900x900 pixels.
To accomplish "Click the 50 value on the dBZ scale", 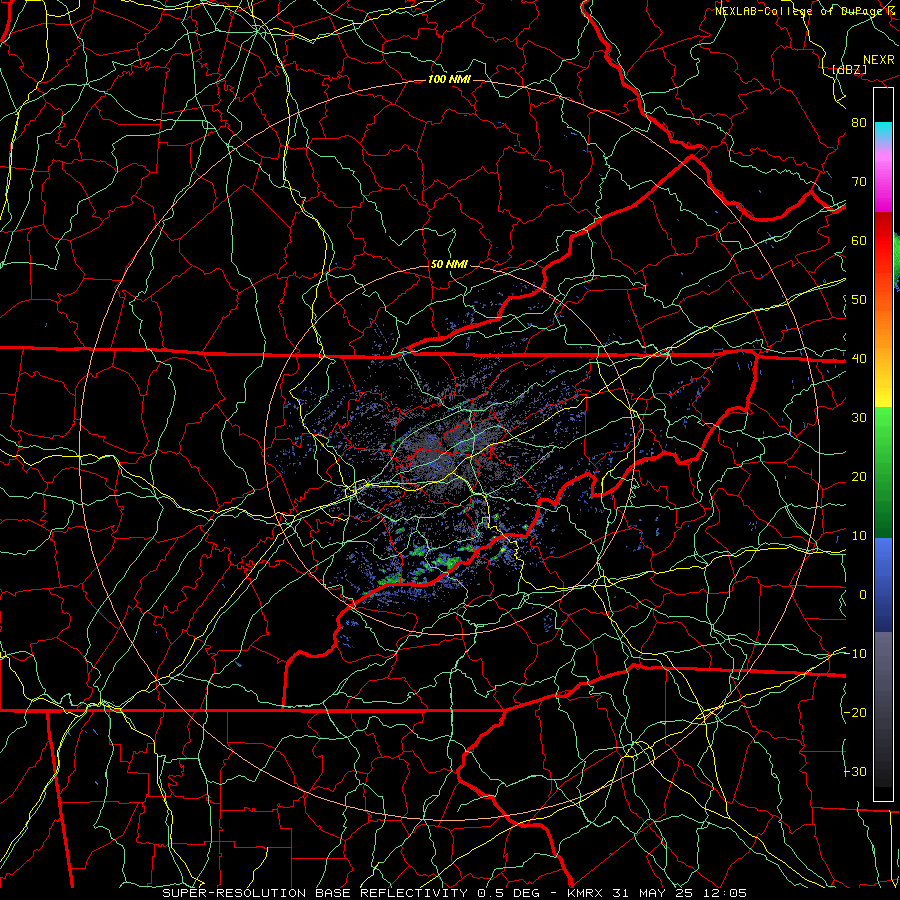I will click(x=859, y=300).
